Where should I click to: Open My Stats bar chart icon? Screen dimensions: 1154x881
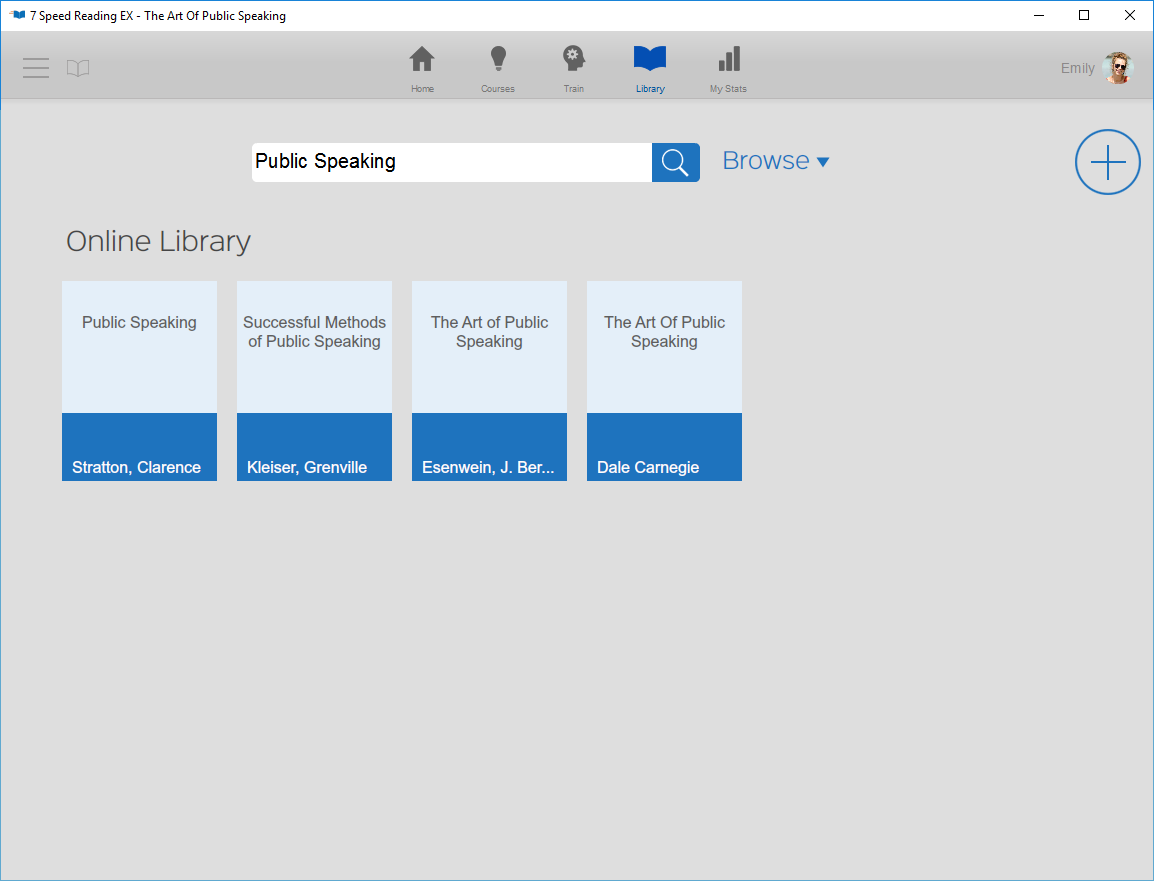tap(728, 61)
